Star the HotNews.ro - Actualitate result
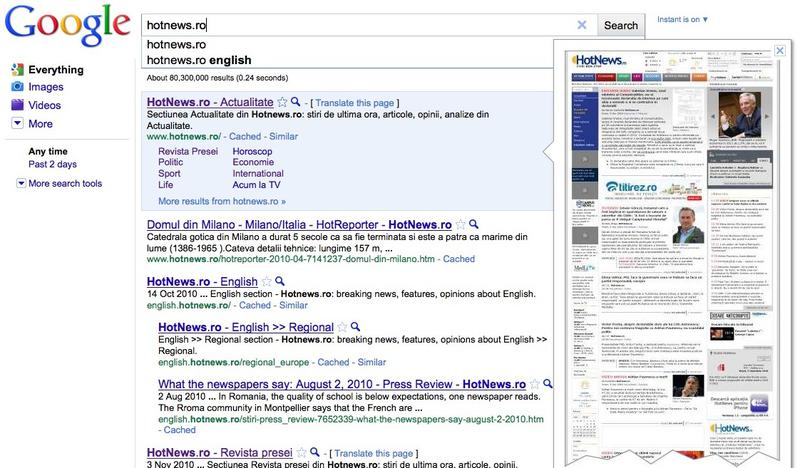The height and width of the screenshot is (468, 800). coord(282,102)
